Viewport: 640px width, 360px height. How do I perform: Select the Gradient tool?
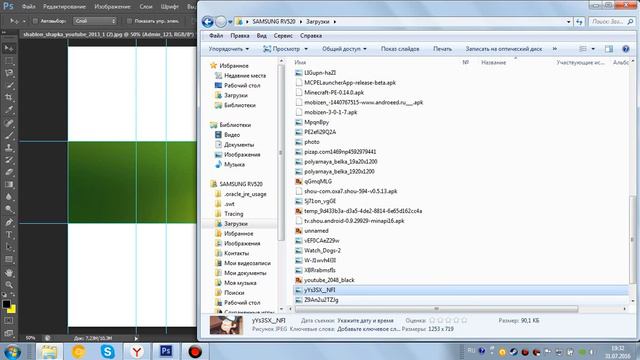[9, 184]
